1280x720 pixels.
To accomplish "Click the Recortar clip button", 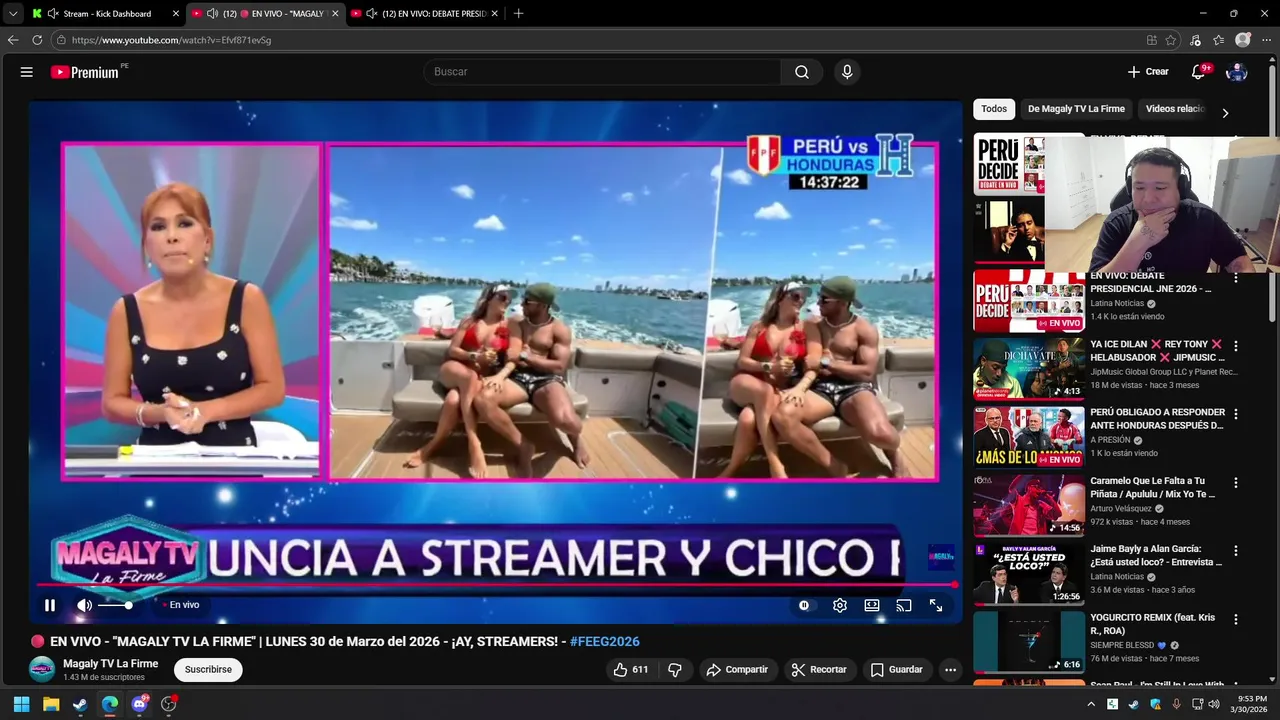I will (819, 670).
